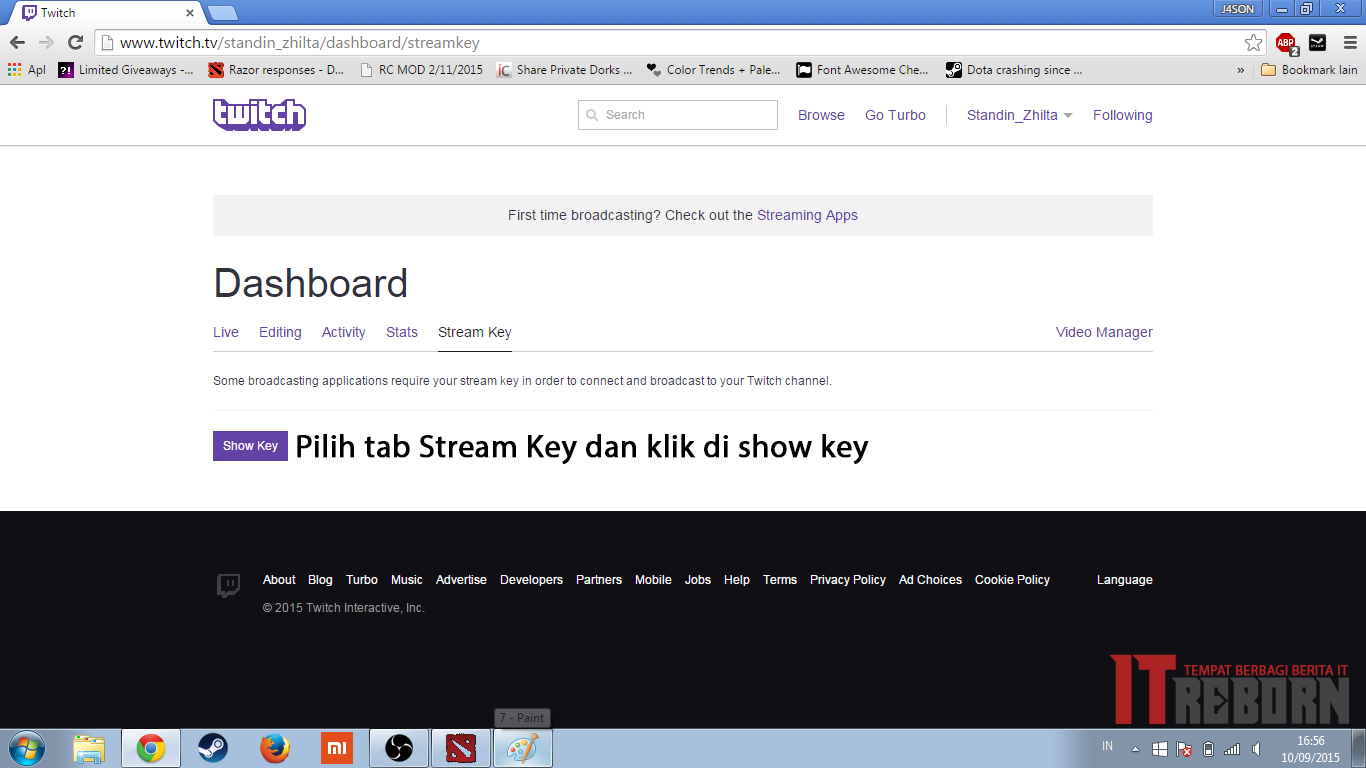Screen dimensions: 1366x768
Task: Click footer Twitch glitch icon
Action: [229, 586]
